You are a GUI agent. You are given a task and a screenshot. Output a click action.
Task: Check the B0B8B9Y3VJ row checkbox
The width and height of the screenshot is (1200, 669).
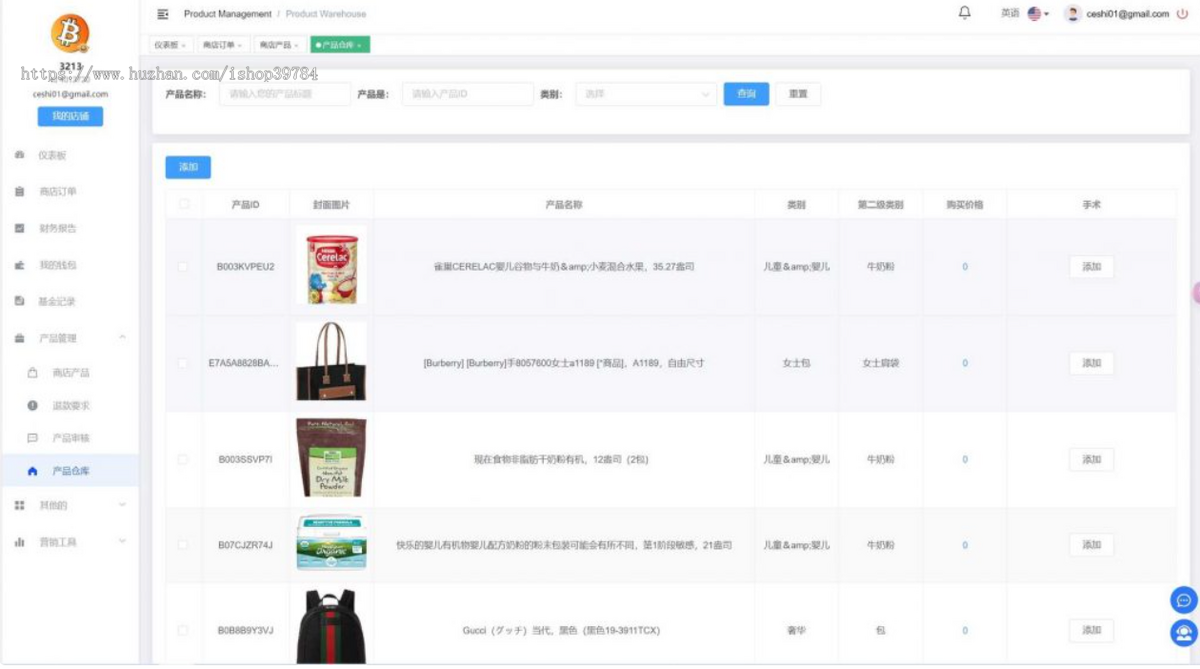[183, 630]
